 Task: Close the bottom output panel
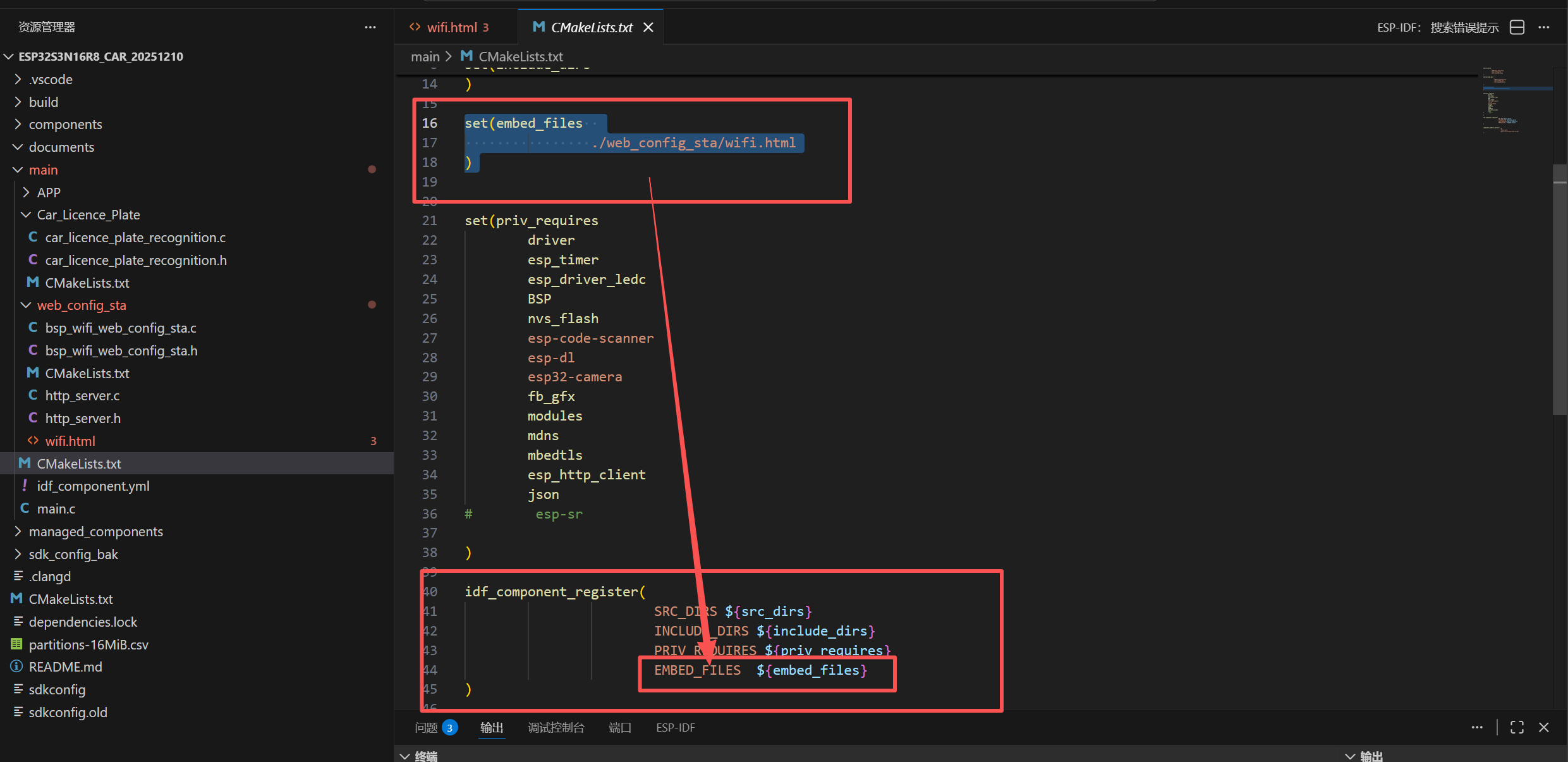(1544, 727)
